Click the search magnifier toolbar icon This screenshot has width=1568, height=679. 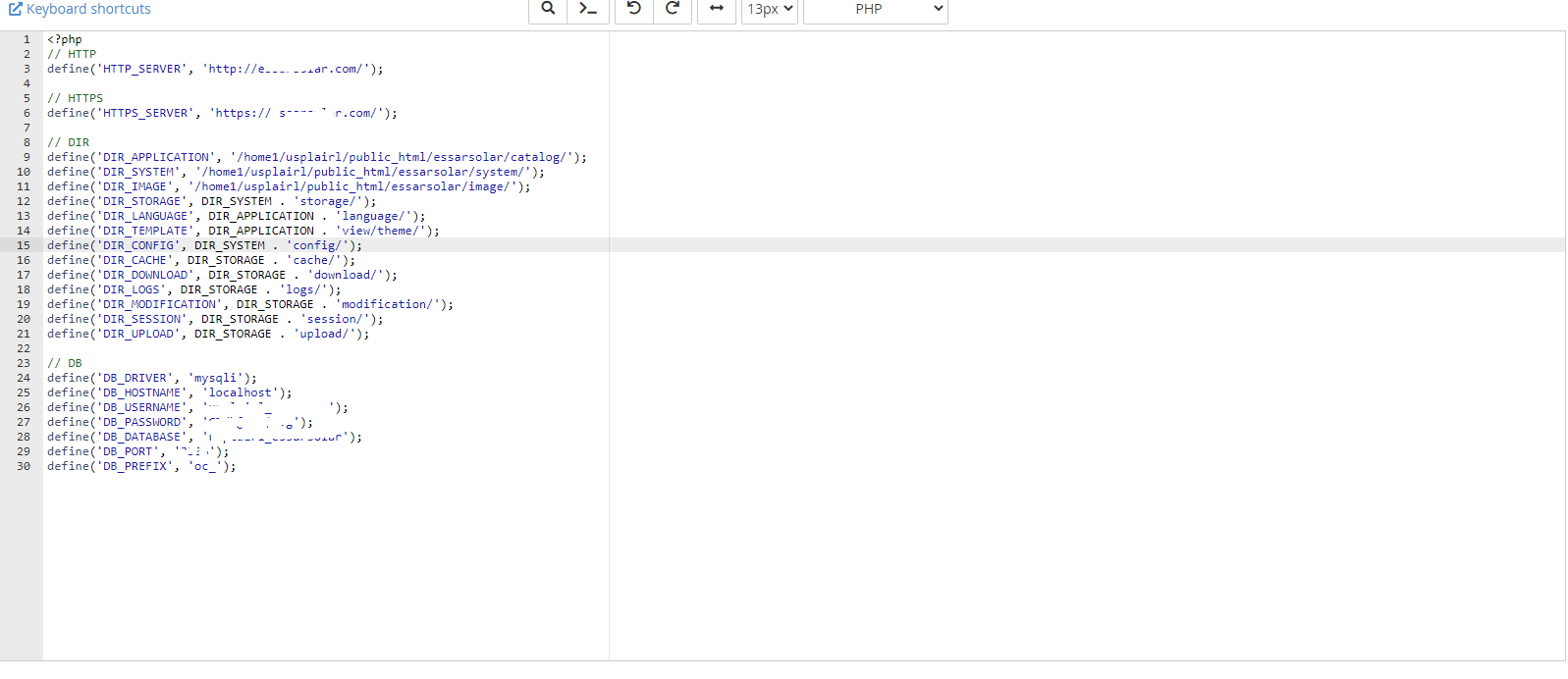[548, 9]
